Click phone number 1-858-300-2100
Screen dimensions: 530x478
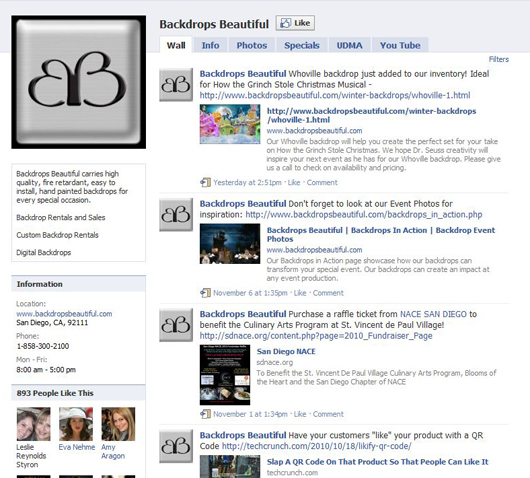point(43,346)
